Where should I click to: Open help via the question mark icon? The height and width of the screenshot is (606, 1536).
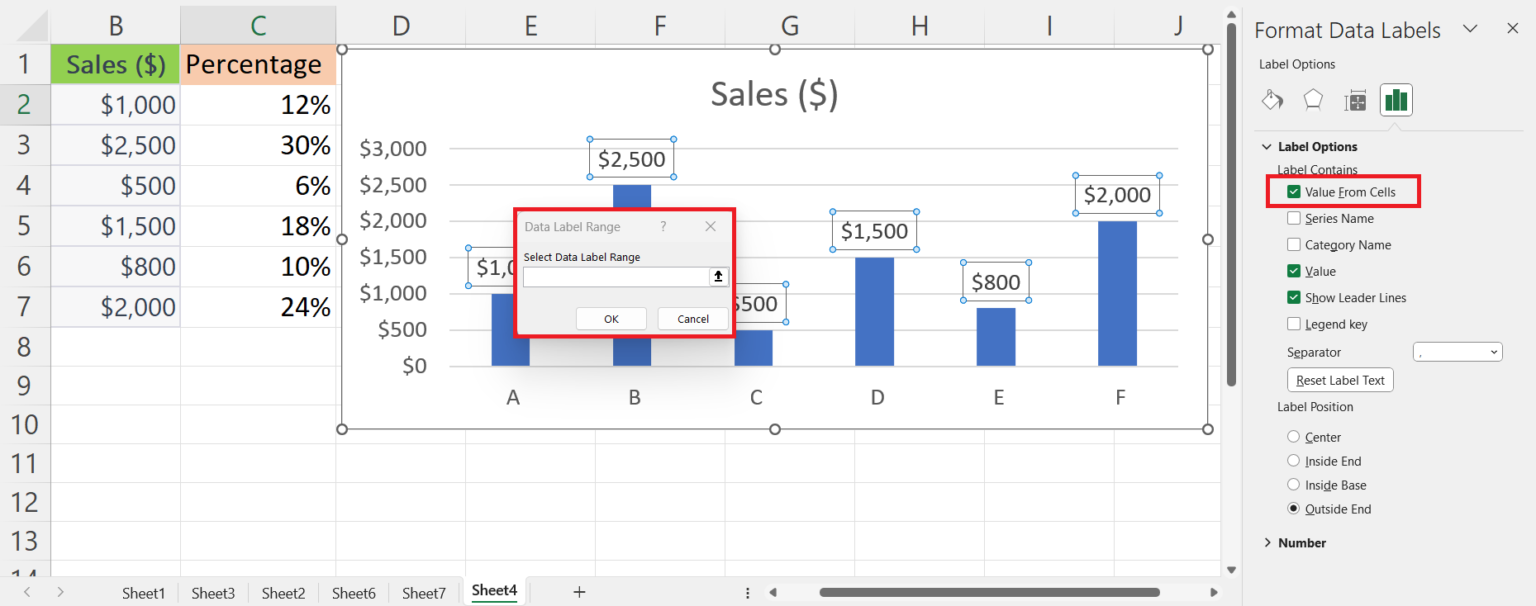[663, 226]
